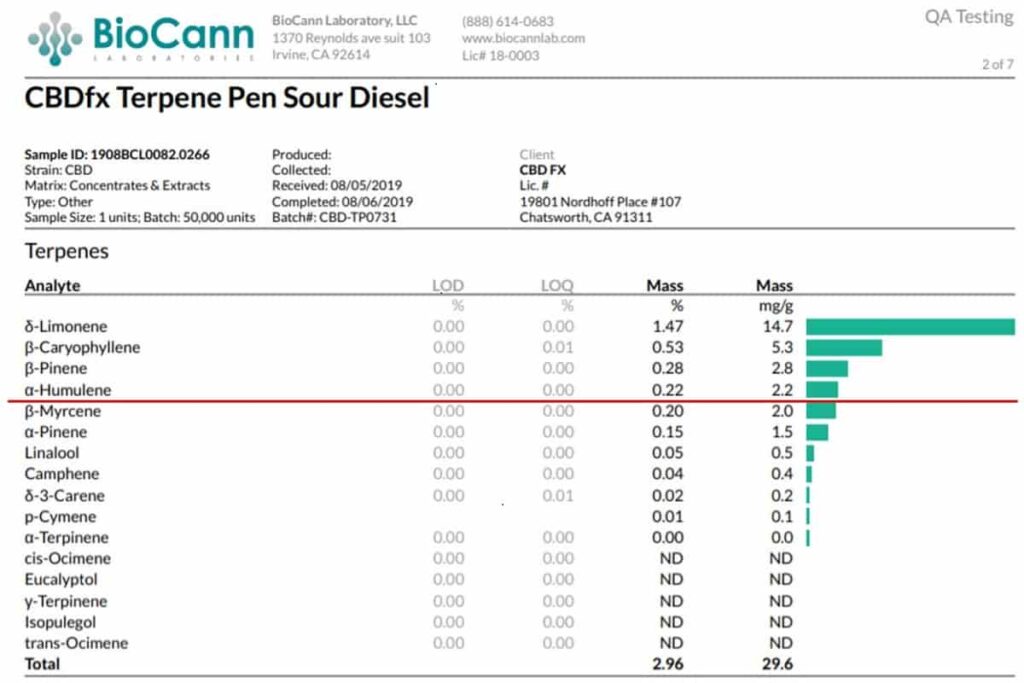The image size is (1024, 683).
Task: Click the β-Caryophyllene mg/g value 5.3
Action: (x=782, y=347)
